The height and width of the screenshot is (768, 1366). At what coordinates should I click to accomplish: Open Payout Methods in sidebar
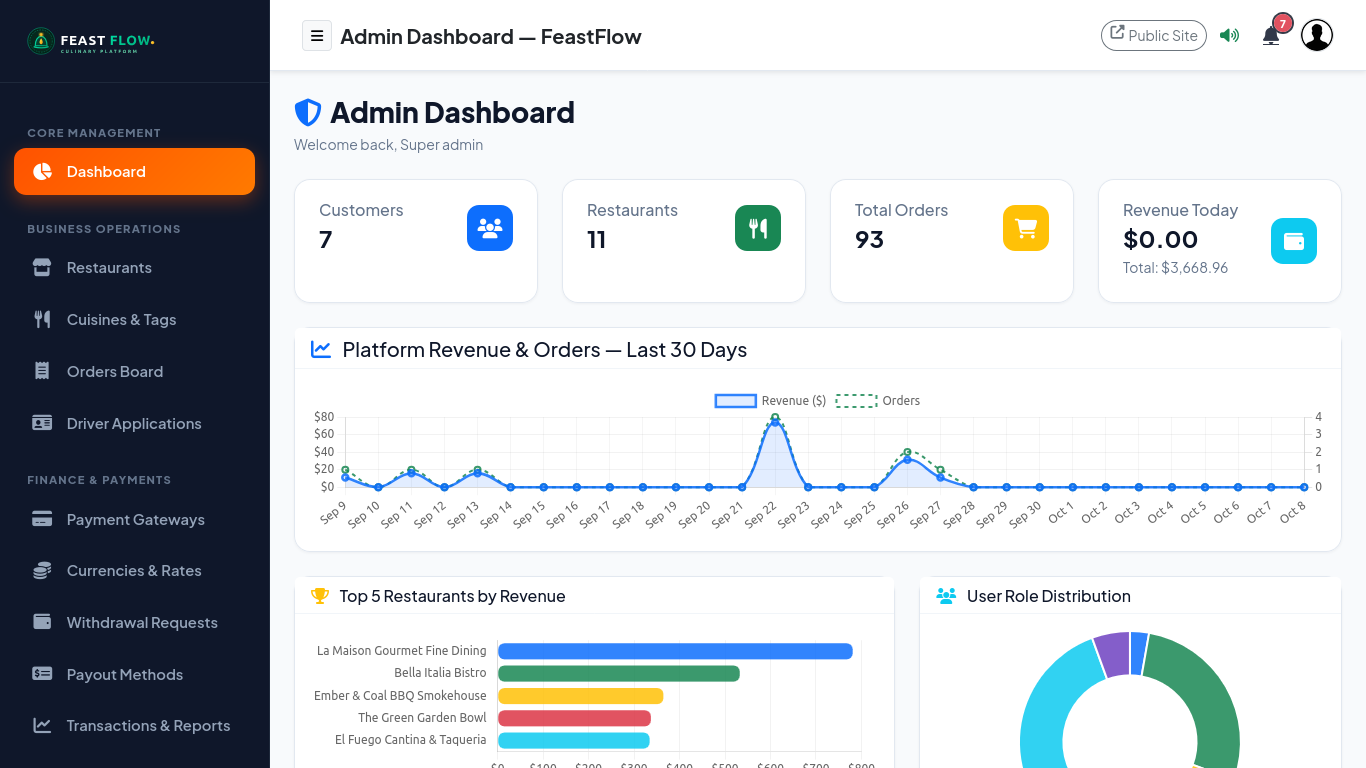pyautogui.click(x=134, y=675)
